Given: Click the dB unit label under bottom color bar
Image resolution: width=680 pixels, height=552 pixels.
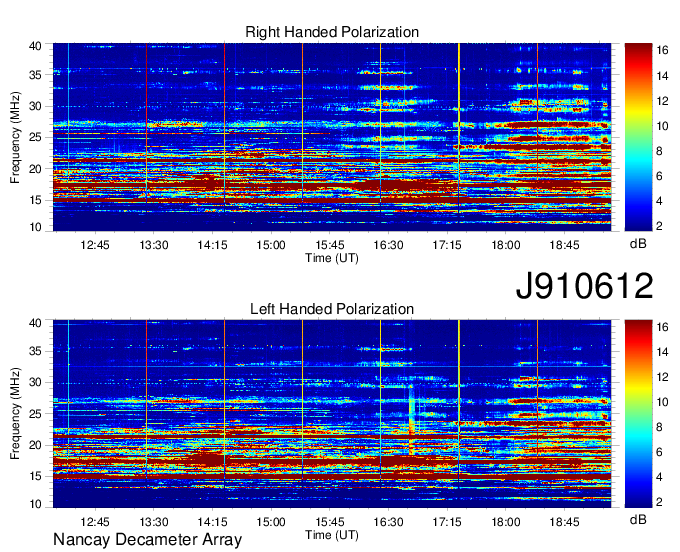Looking at the screenshot, I should (x=638, y=520).
